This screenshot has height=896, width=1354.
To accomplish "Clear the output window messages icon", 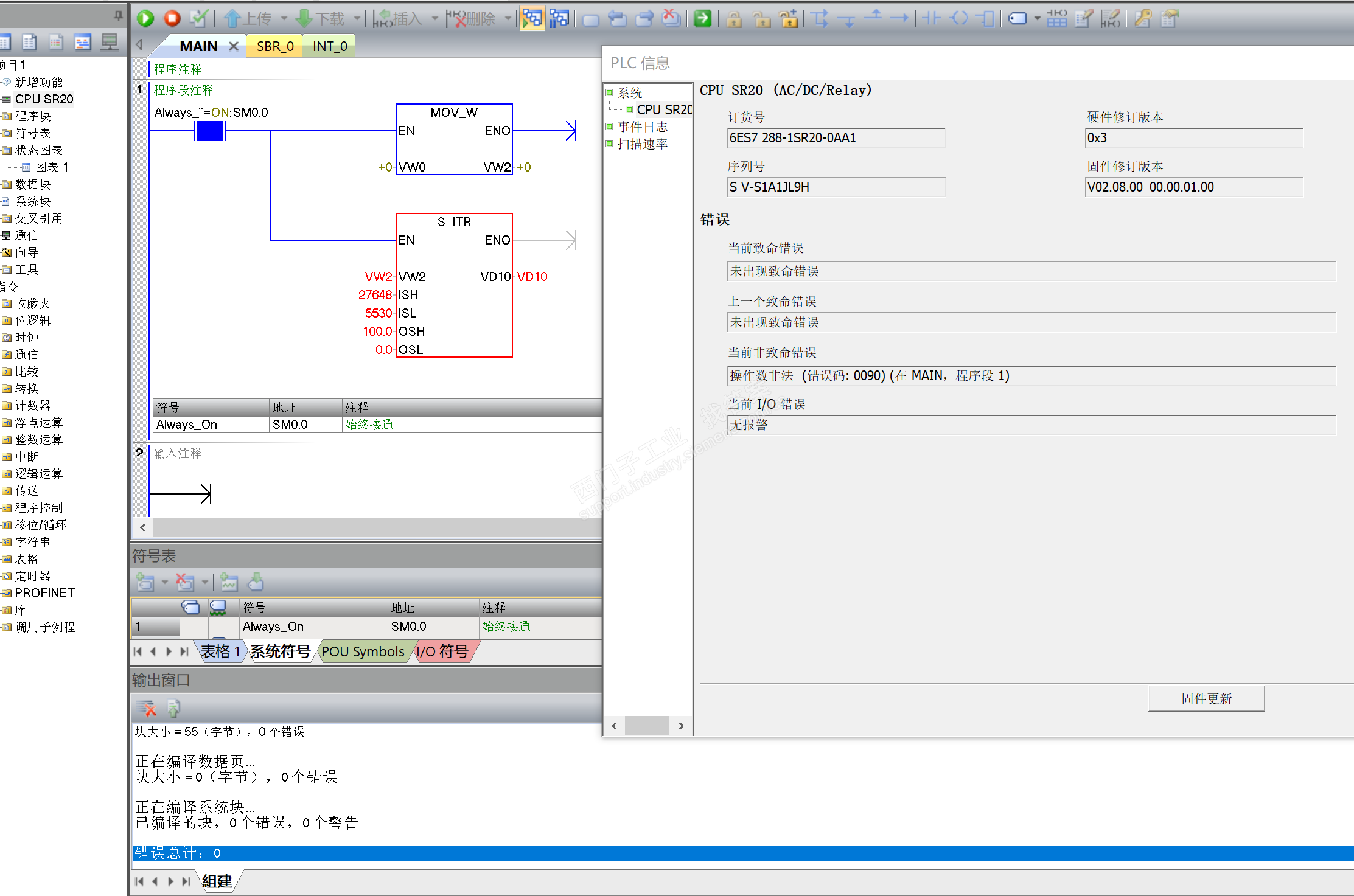I will pos(146,708).
